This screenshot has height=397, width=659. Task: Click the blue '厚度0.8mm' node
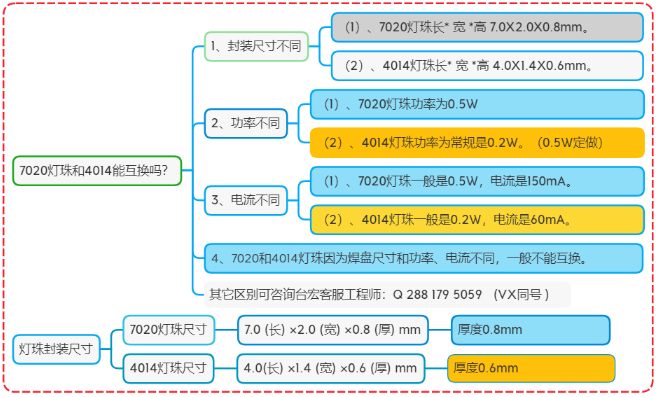tap(530, 330)
